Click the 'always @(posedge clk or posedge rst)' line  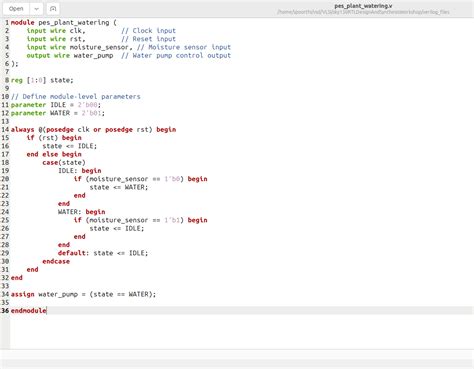(x=93, y=129)
